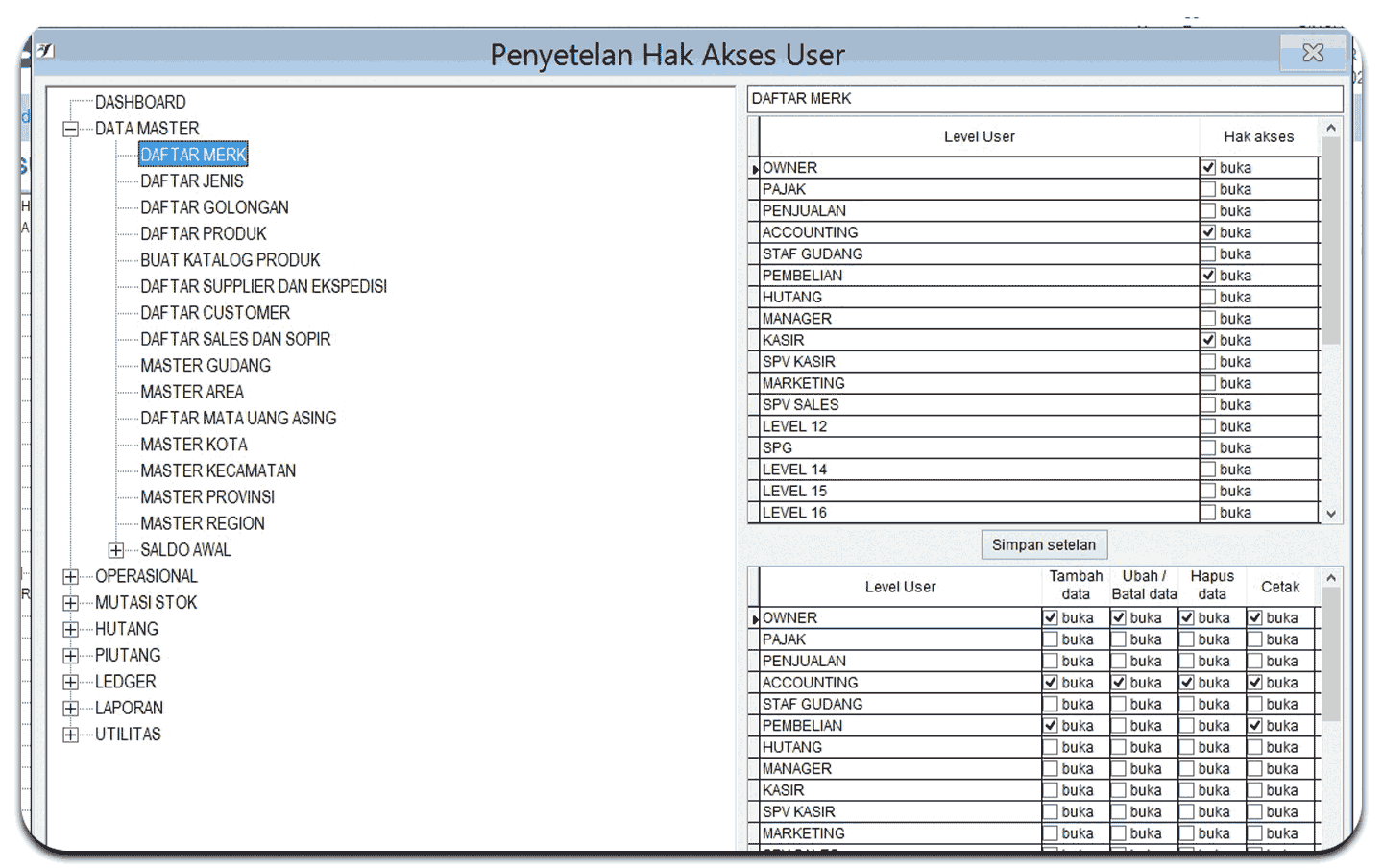The image size is (1383, 868).
Task: Expand the HUTANG tree node
Action: point(70,630)
